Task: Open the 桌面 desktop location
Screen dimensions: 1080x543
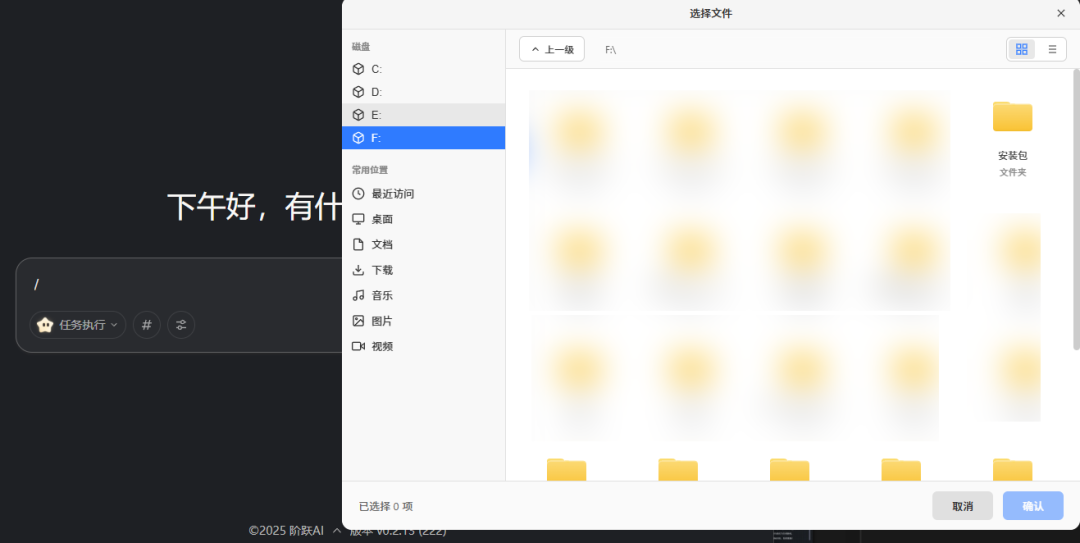Action: point(423,219)
